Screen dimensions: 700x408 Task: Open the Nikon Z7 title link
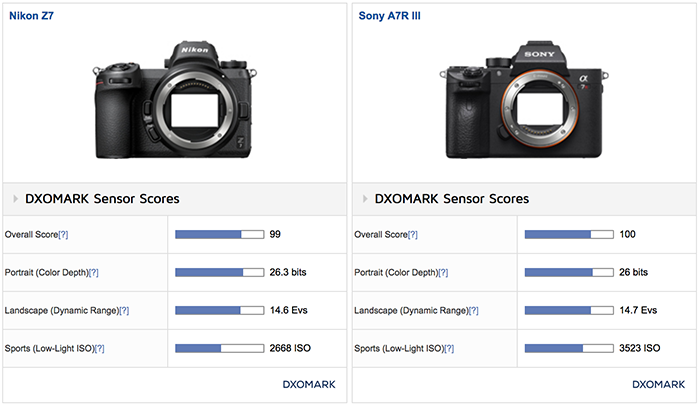[x=31, y=16]
